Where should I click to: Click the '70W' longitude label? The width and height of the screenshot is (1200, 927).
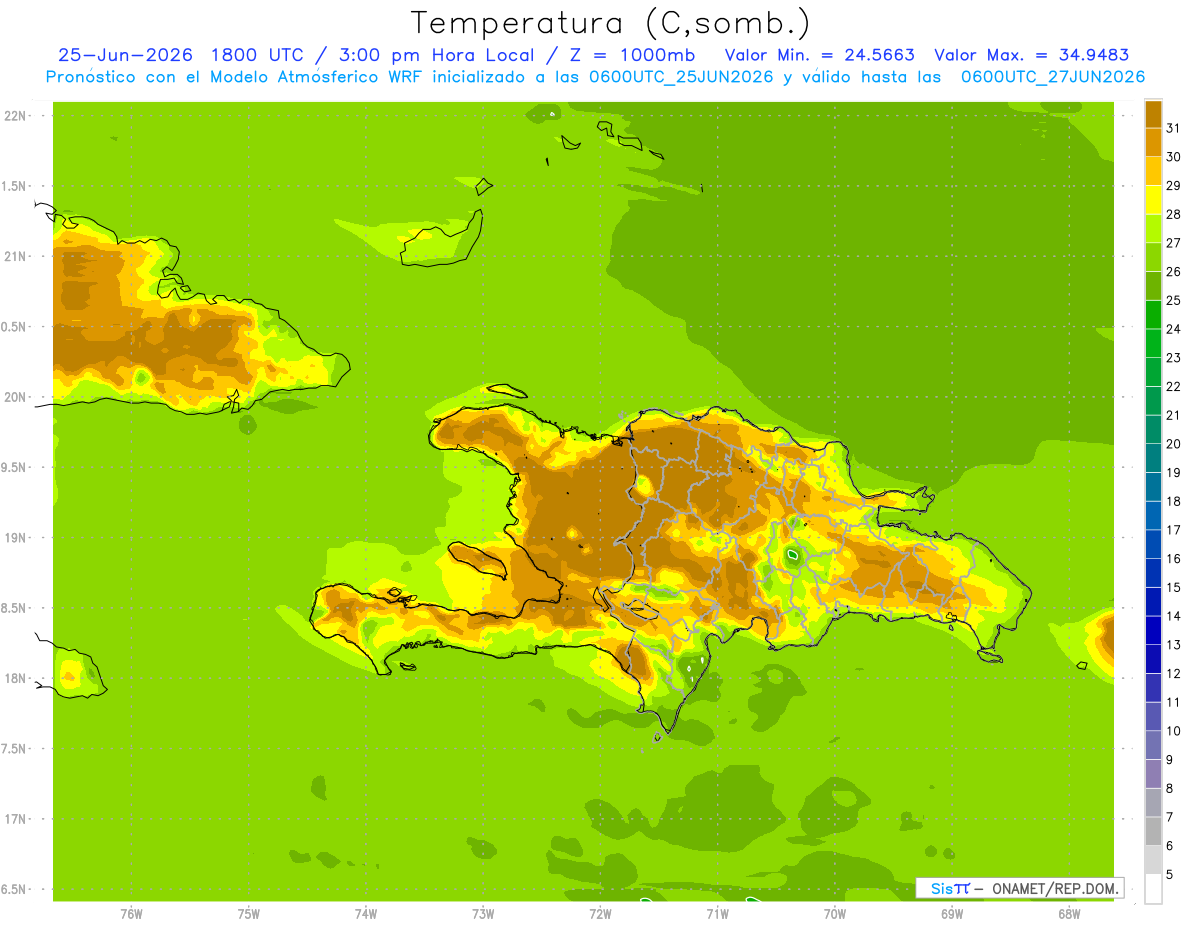[x=835, y=913]
